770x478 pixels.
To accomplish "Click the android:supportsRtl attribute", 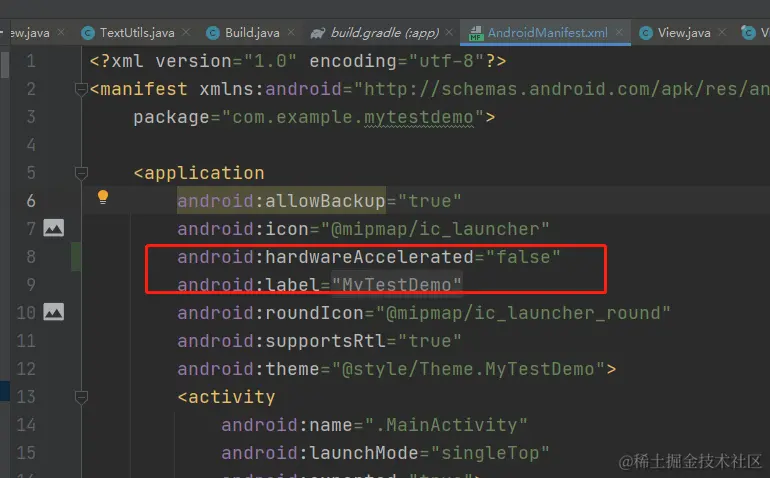I will click(281, 341).
